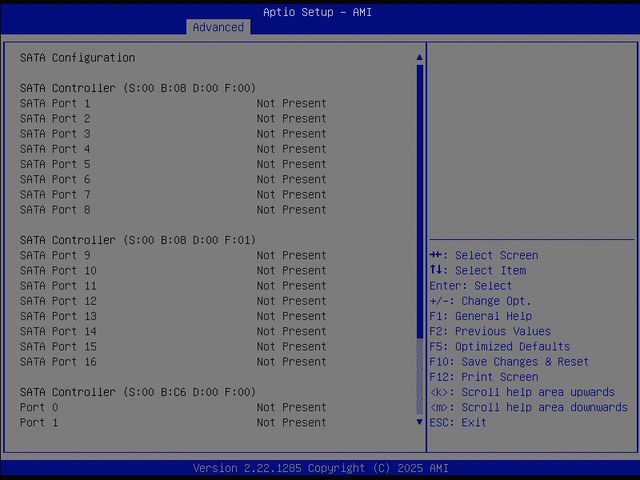Select the SATA Port 13 row

tap(173, 316)
